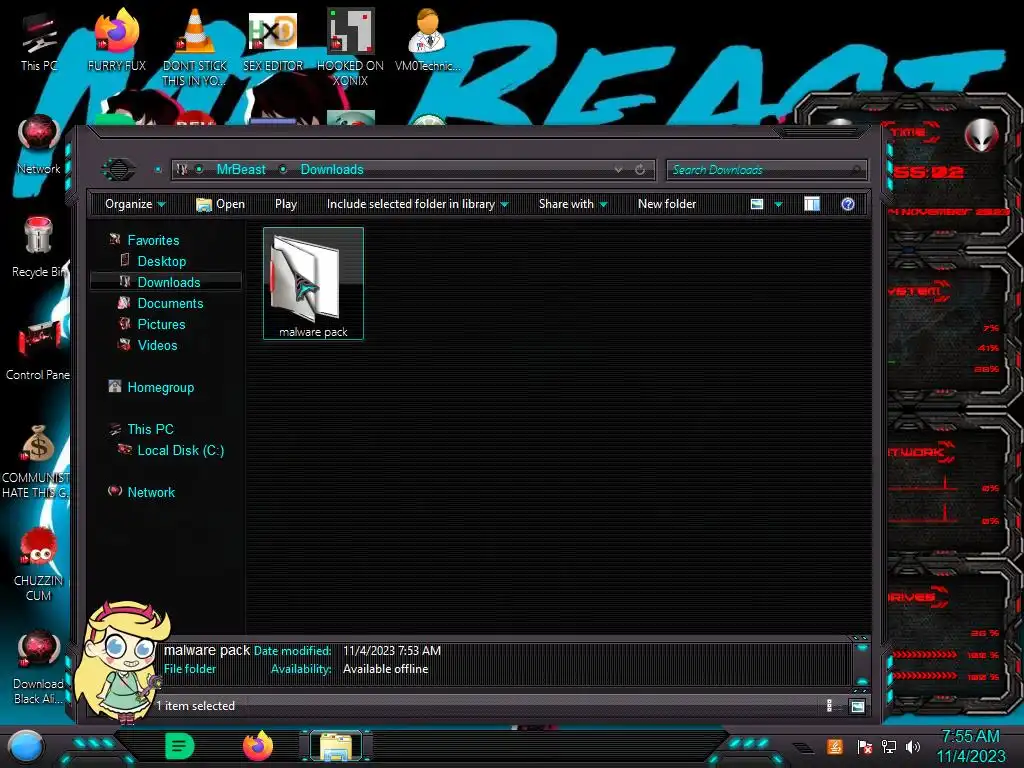
Task: Click the Available offline value in details pane
Action: pos(385,669)
